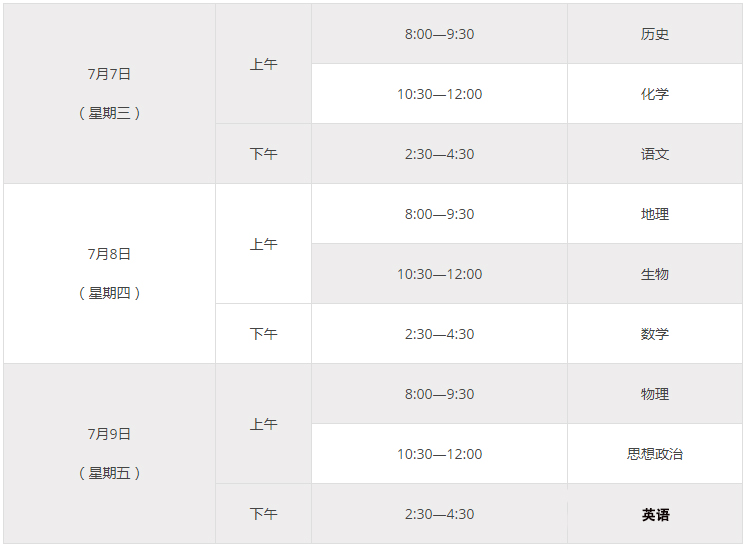Select the 生物 subject cell

[x=655, y=274]
